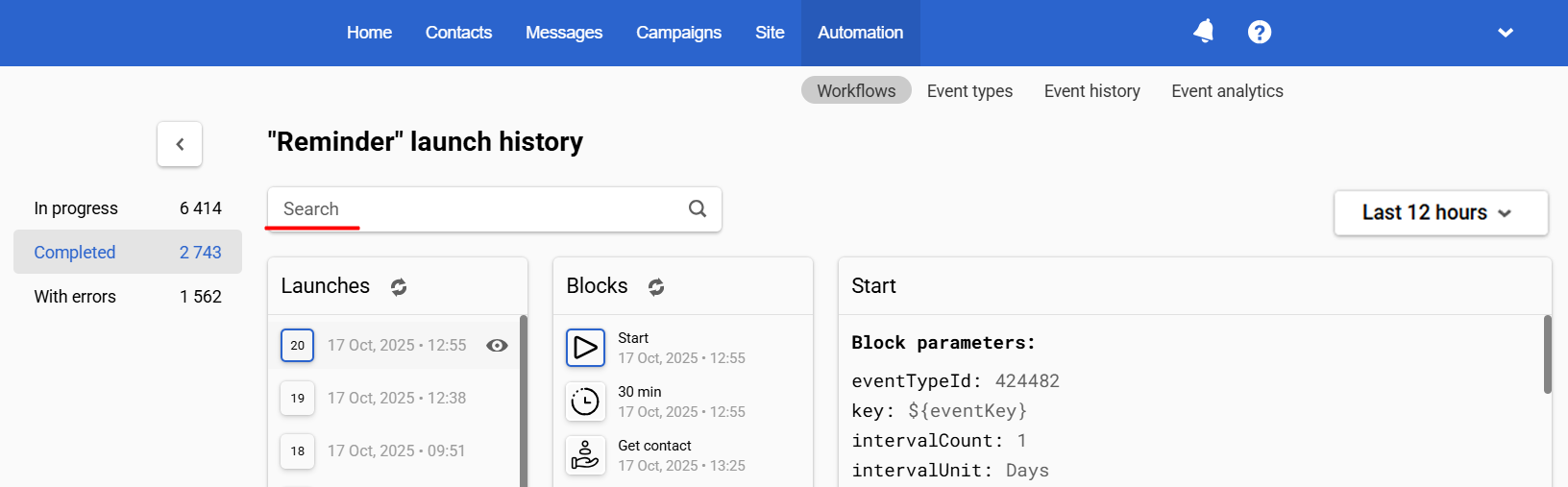Refresh the Launches list

399,286
